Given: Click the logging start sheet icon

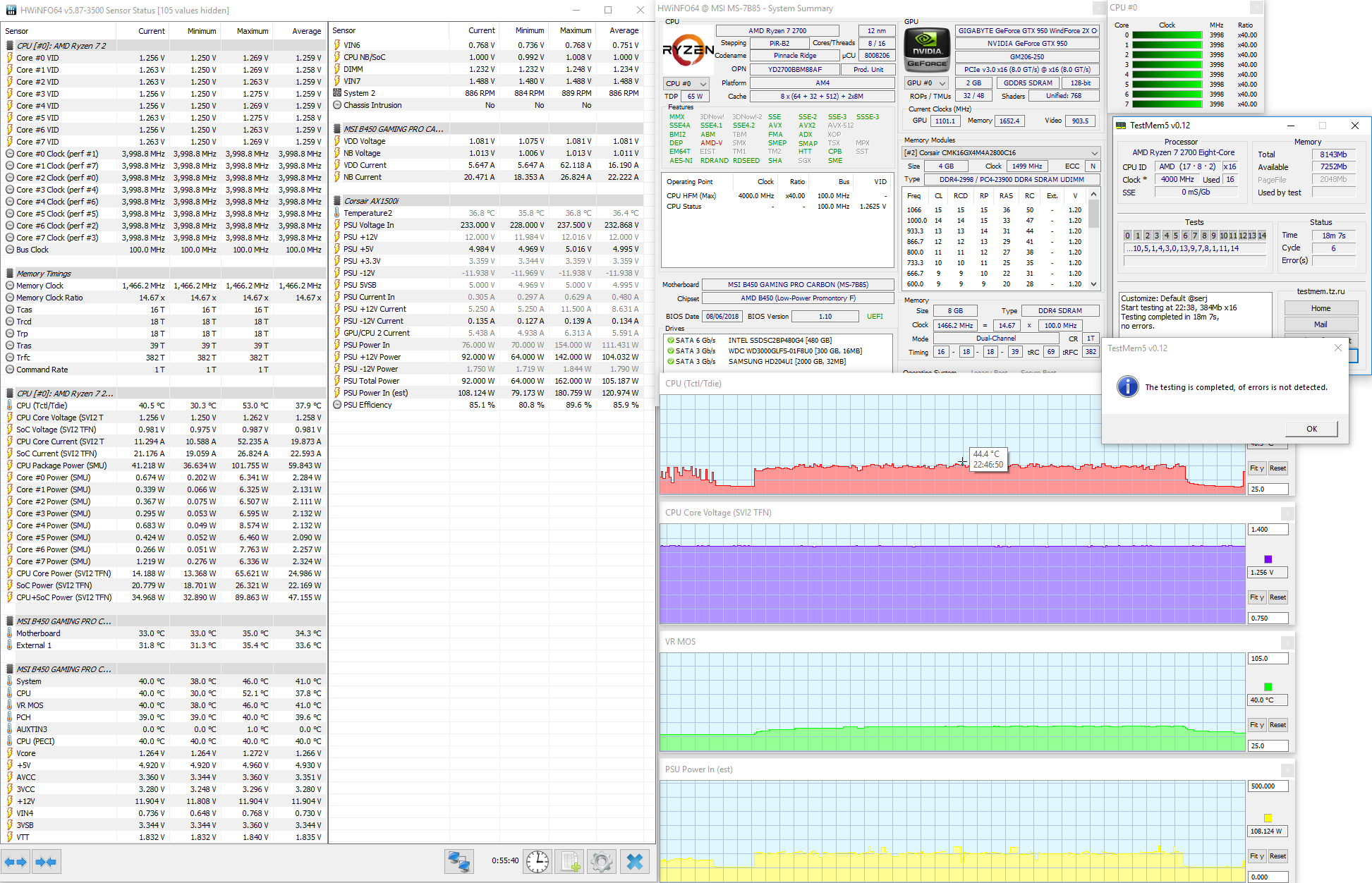Looking at the screenshot, I should click(x=570, y=861).
